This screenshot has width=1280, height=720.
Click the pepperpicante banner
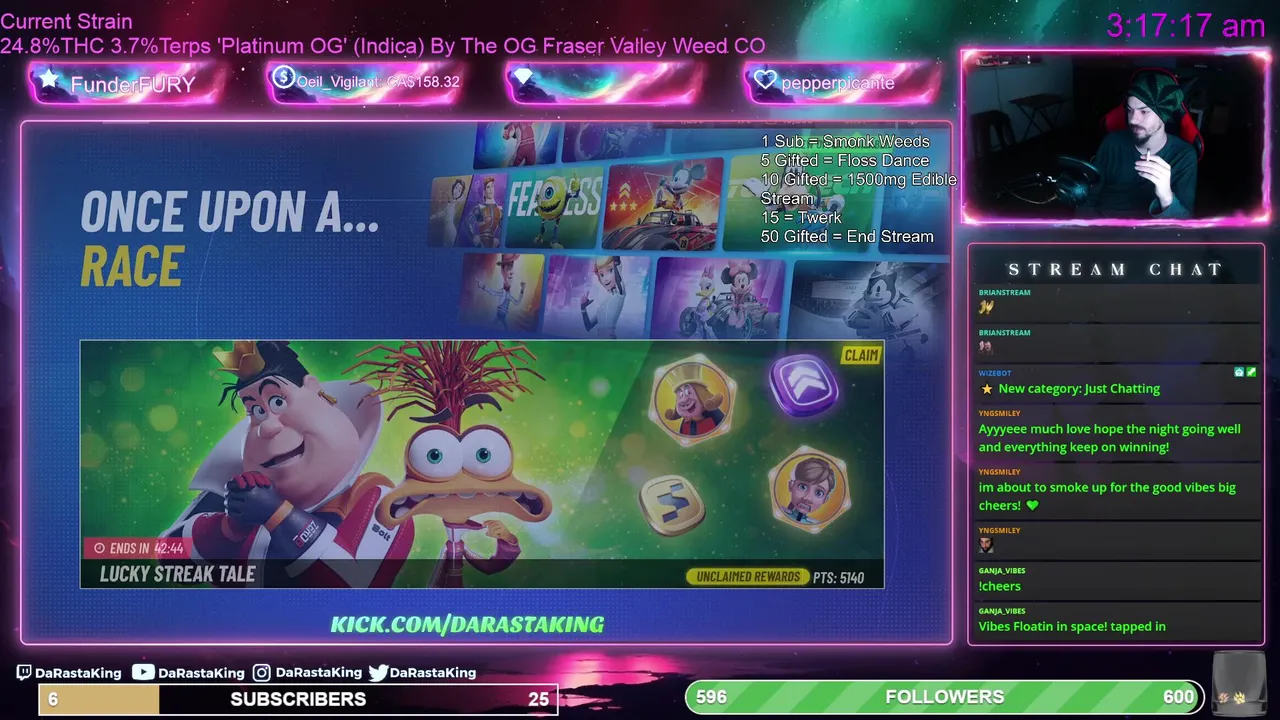pyautogui.click(x=842, y=82)
